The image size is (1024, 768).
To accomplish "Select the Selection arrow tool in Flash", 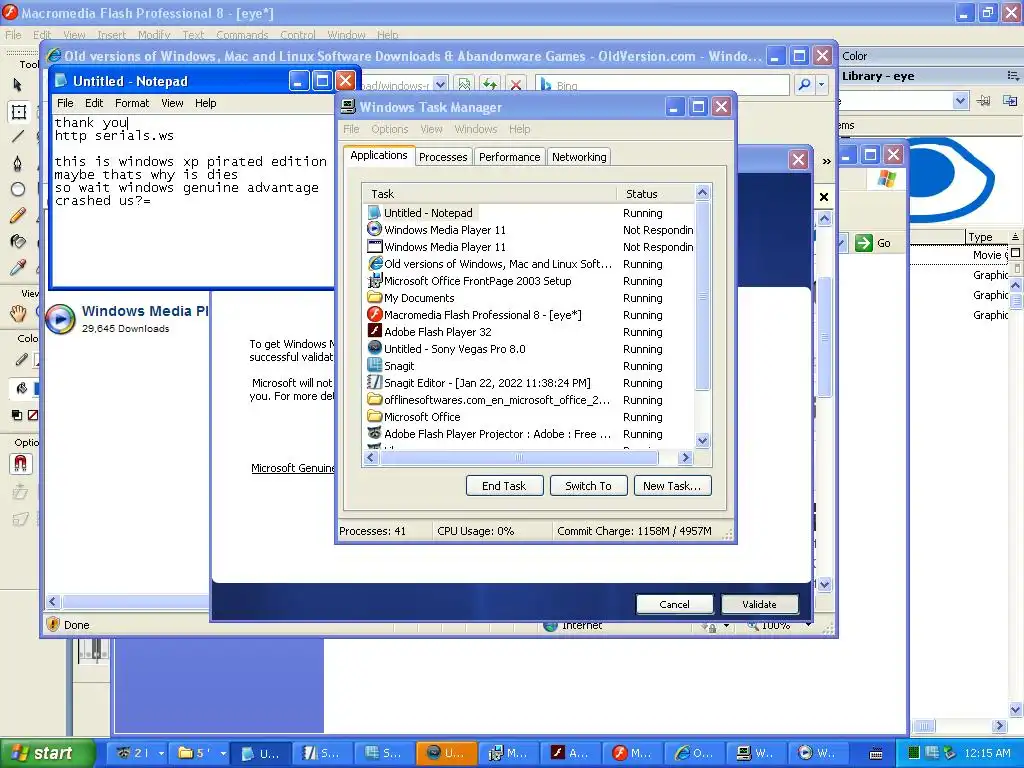I will [x=18, y=85].
